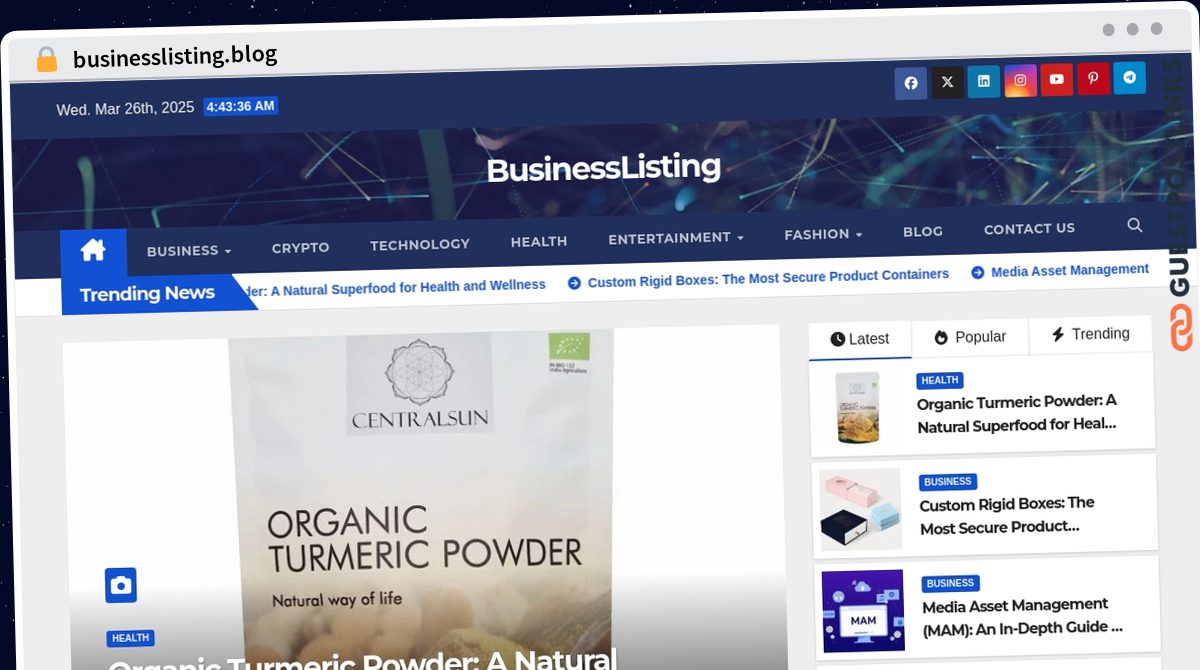
Task: Expand the Business menu dropdown
Action: point(189,251)
